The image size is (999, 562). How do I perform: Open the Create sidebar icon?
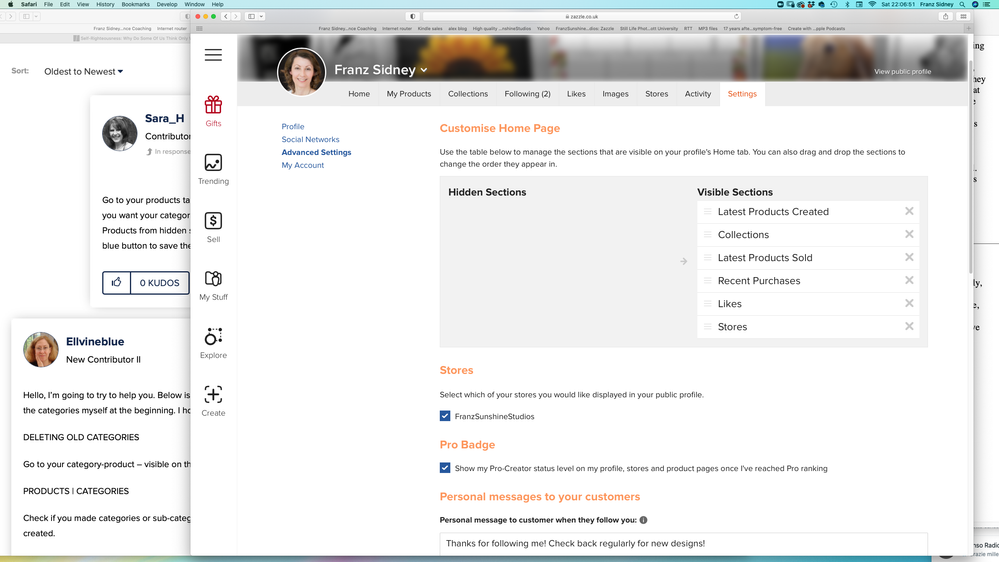(213, 400)
